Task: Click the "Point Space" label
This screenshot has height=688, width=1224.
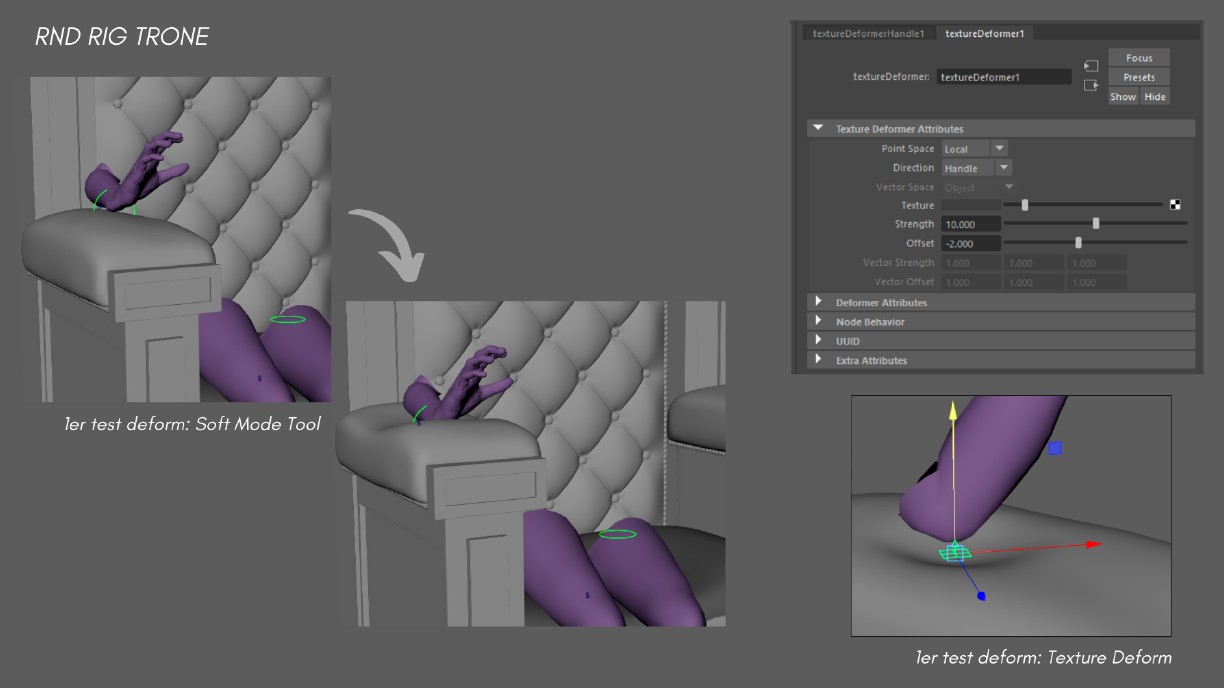Action: click(x=907, y=149)
